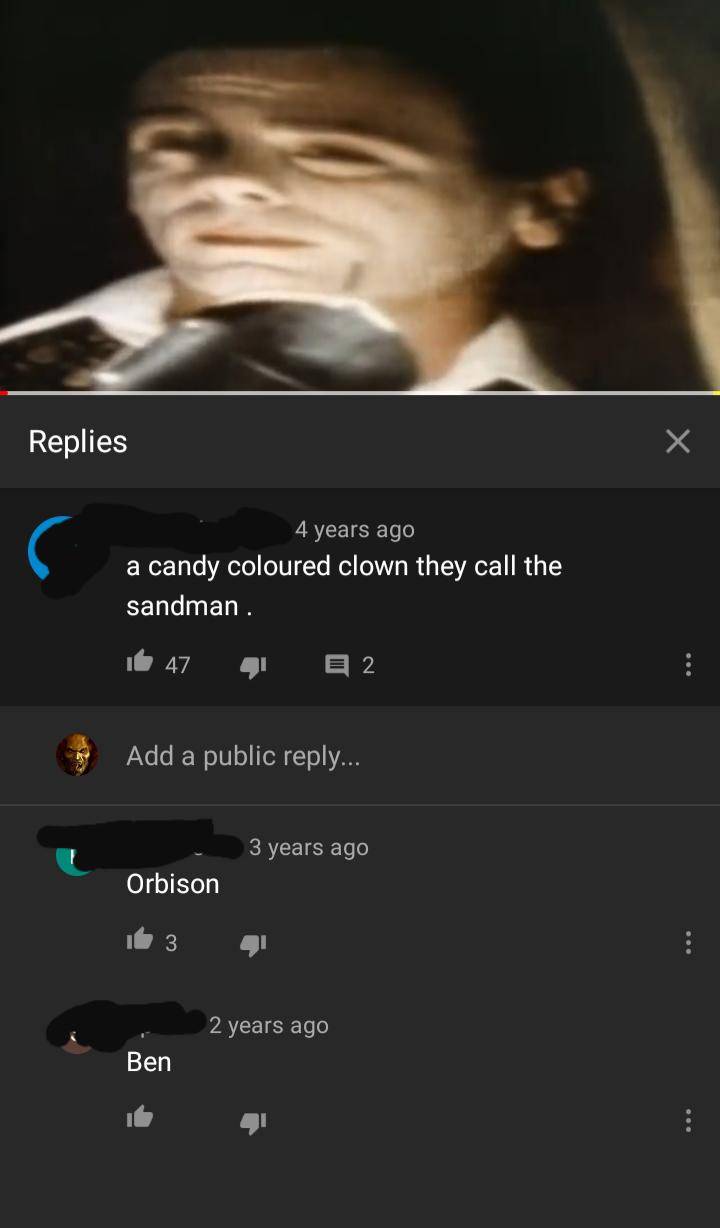Open the Ben commenter's avatar
The height and width of the screenshot is (1228, 720).
(x=77, y=1036)
